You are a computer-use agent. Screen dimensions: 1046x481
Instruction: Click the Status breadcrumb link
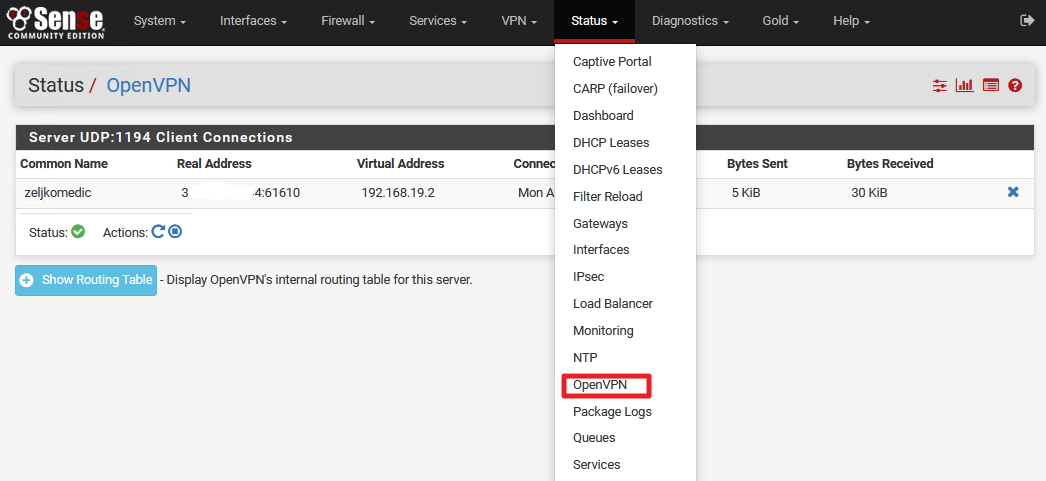point(56,85)
